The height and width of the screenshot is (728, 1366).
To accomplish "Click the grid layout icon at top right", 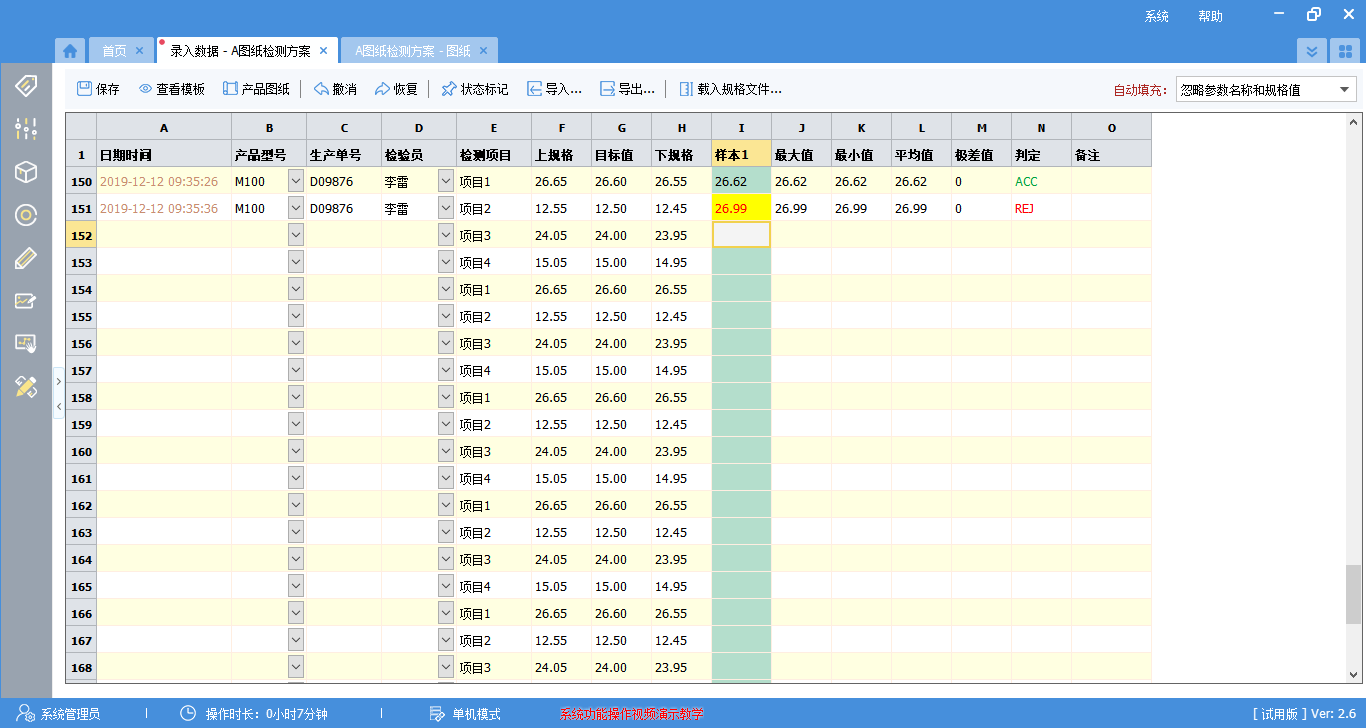I will pyautogui.click(x=1345, y=51).
